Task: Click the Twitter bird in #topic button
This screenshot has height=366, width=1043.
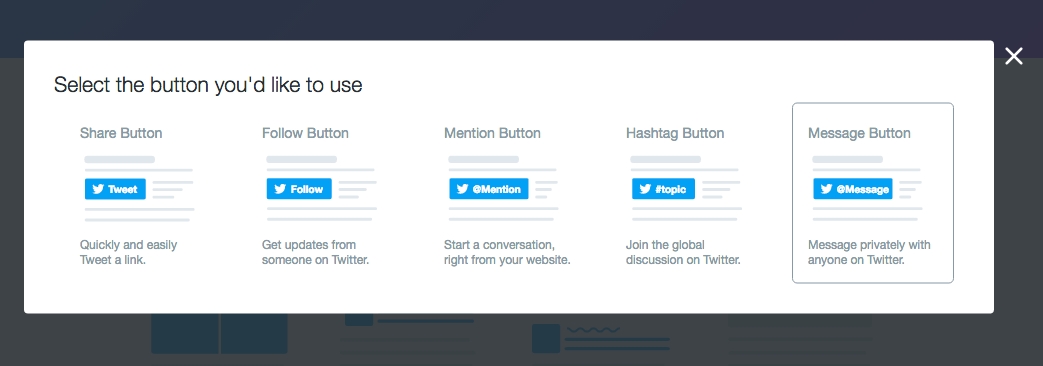Action: pyautogui.click(x=645, y=189)
